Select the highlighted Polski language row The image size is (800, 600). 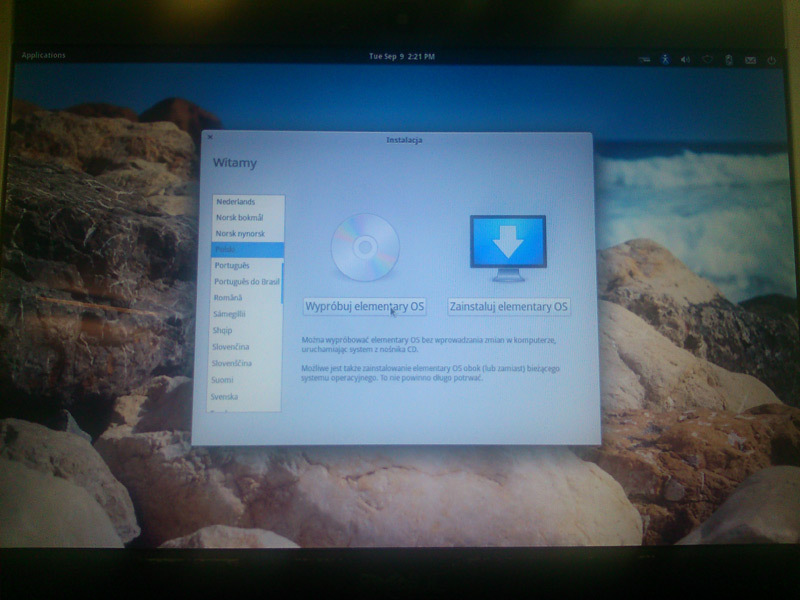click(247, 249)
